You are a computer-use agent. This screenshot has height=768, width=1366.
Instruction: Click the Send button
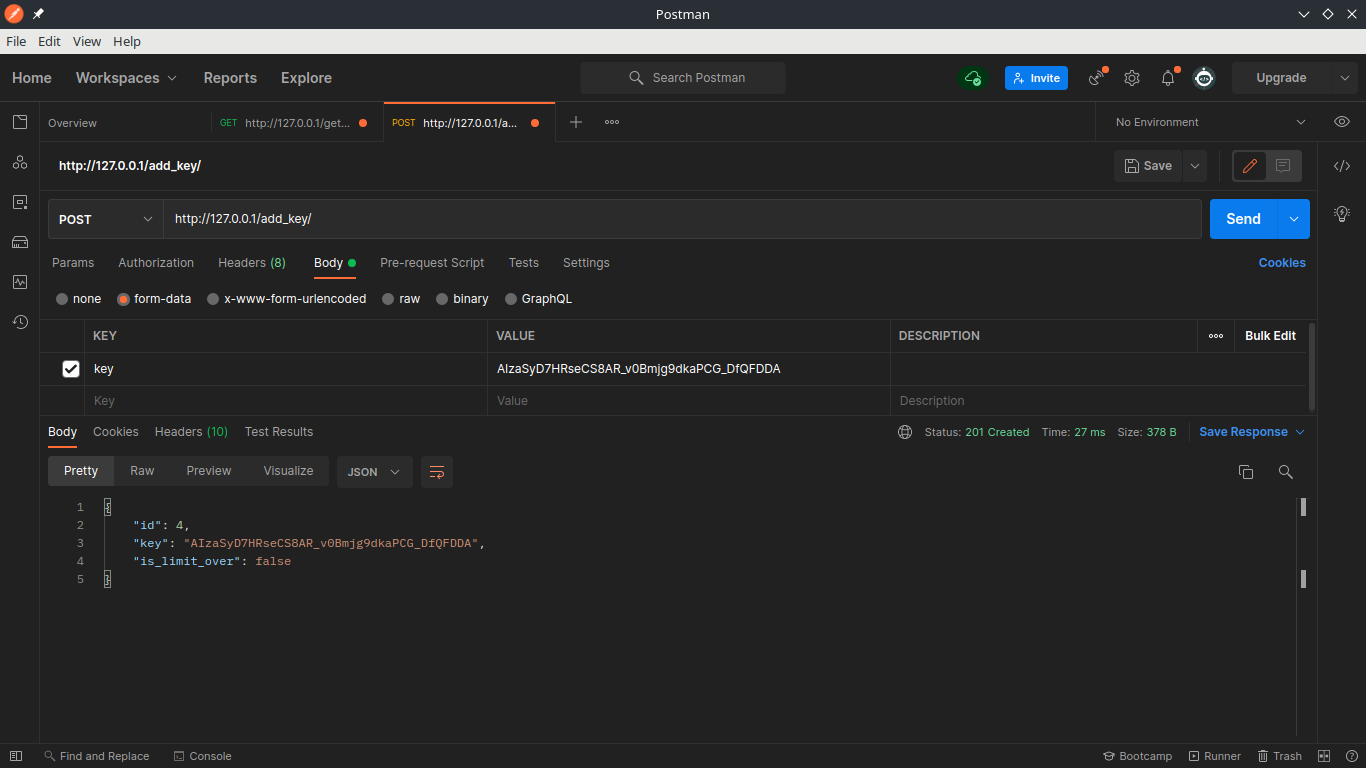pos(1243,219)
